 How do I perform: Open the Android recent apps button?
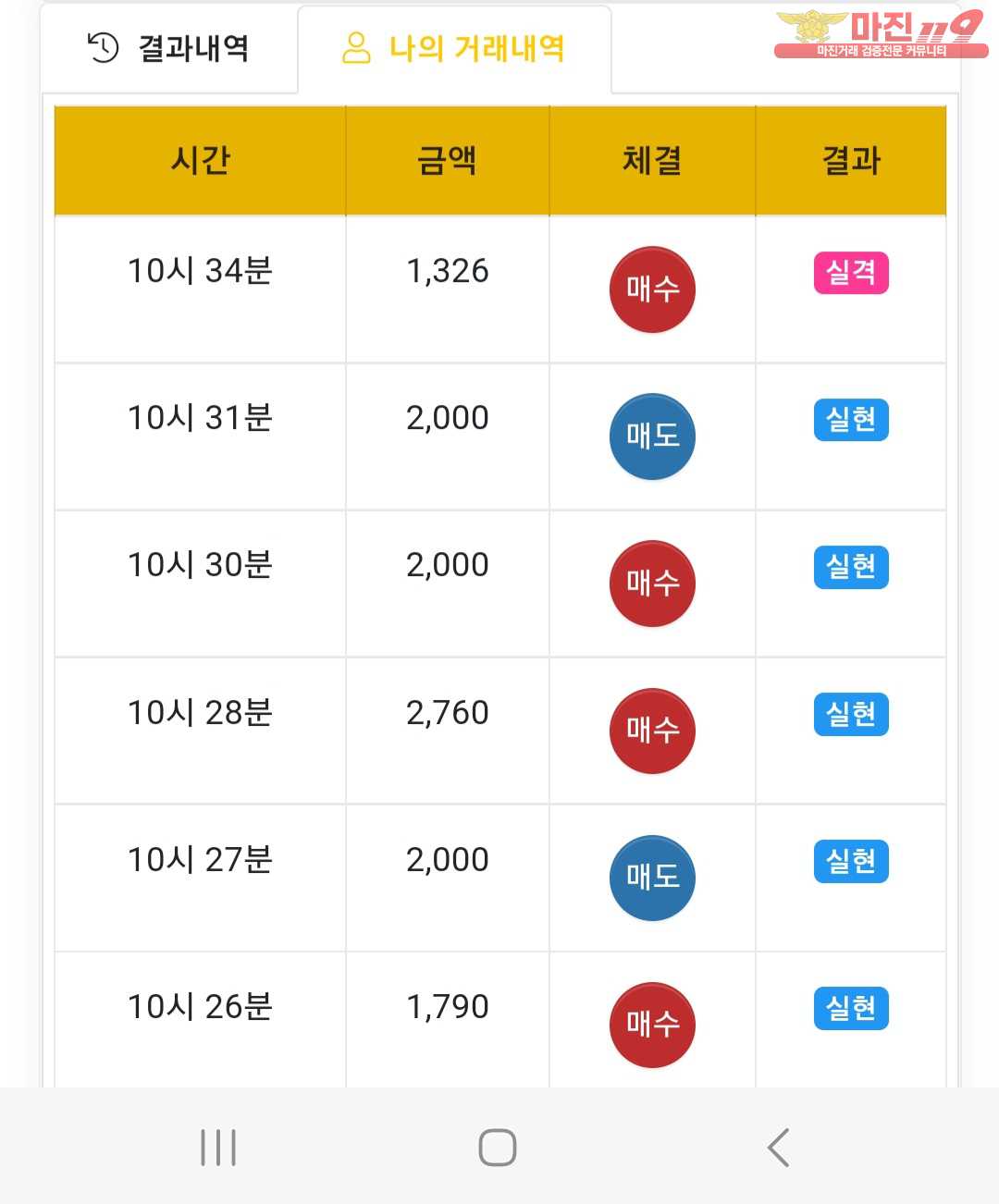pos(218,1148)
